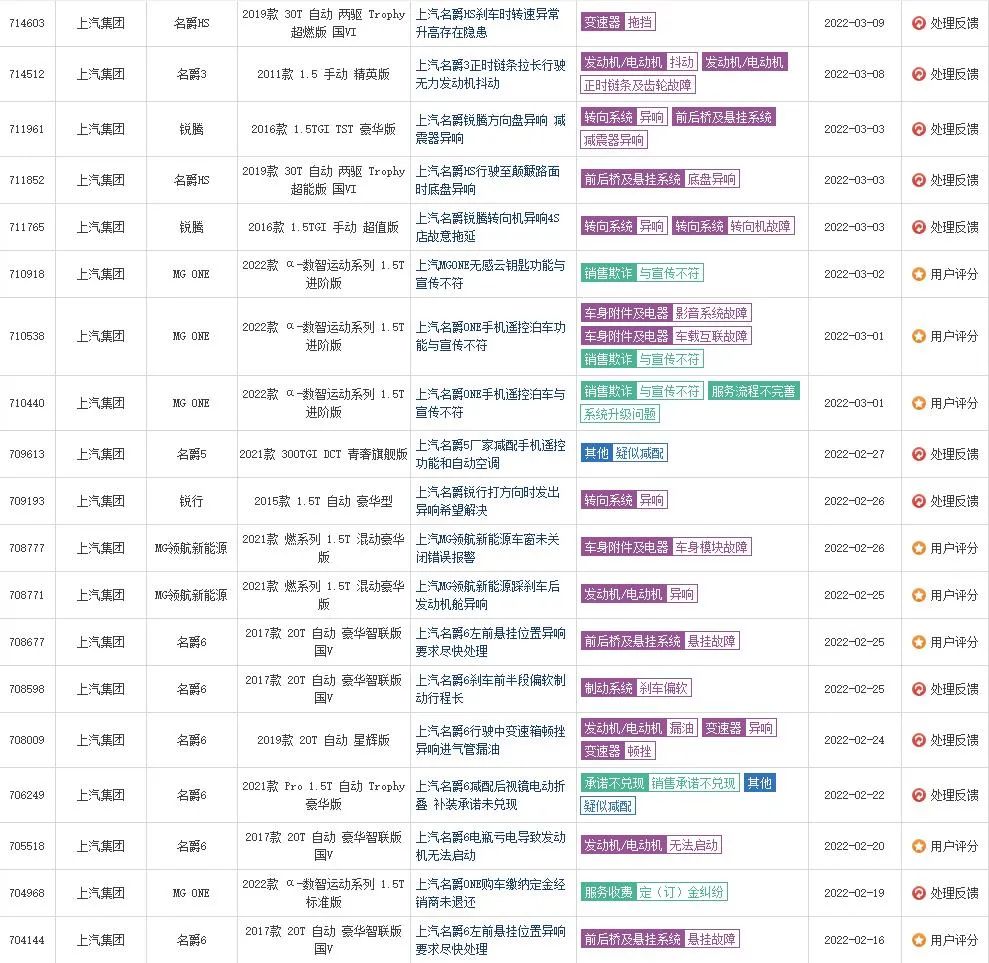Click the 疑似减配 tag on the 名爵5 row
989x963 pixels.
pyautogui.click(x=642, y=452)
